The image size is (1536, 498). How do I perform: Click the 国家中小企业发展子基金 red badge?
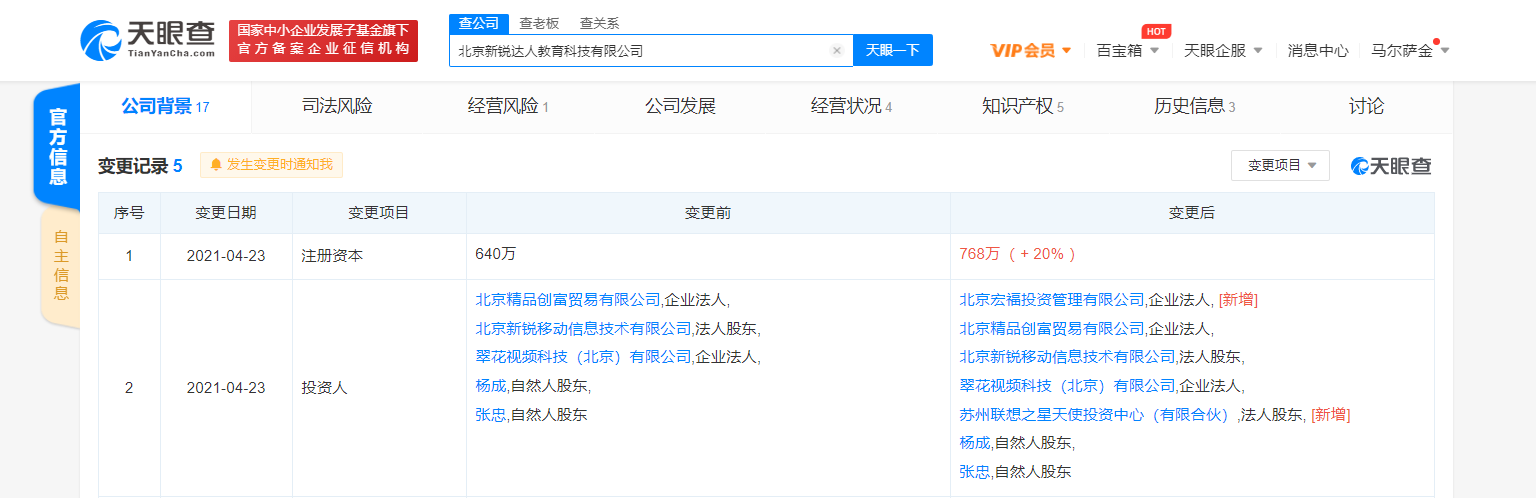point(323,41)
